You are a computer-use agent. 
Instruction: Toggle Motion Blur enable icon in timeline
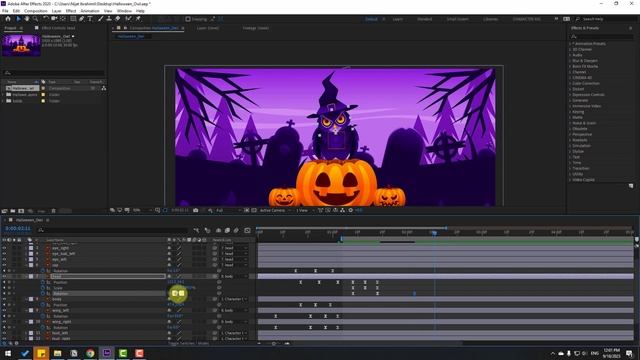(236, 231)
